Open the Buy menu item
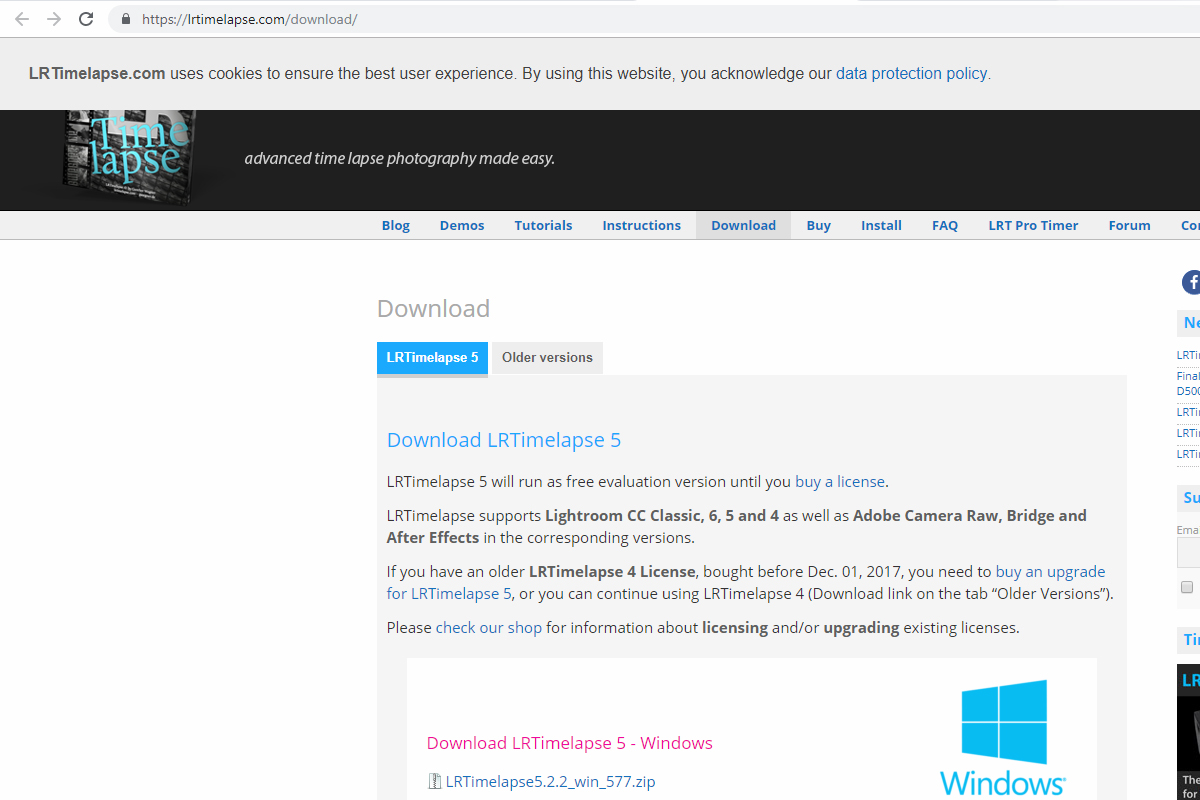Image resolution: width=1200 pixels, height=800 pixels. [x=819, y=225]
